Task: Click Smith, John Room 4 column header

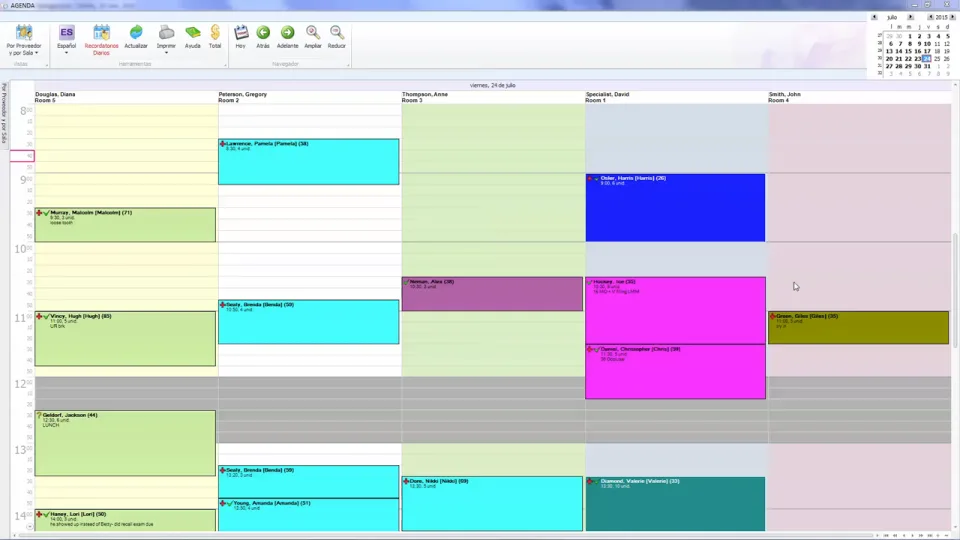Action: (x=859, y=97)
